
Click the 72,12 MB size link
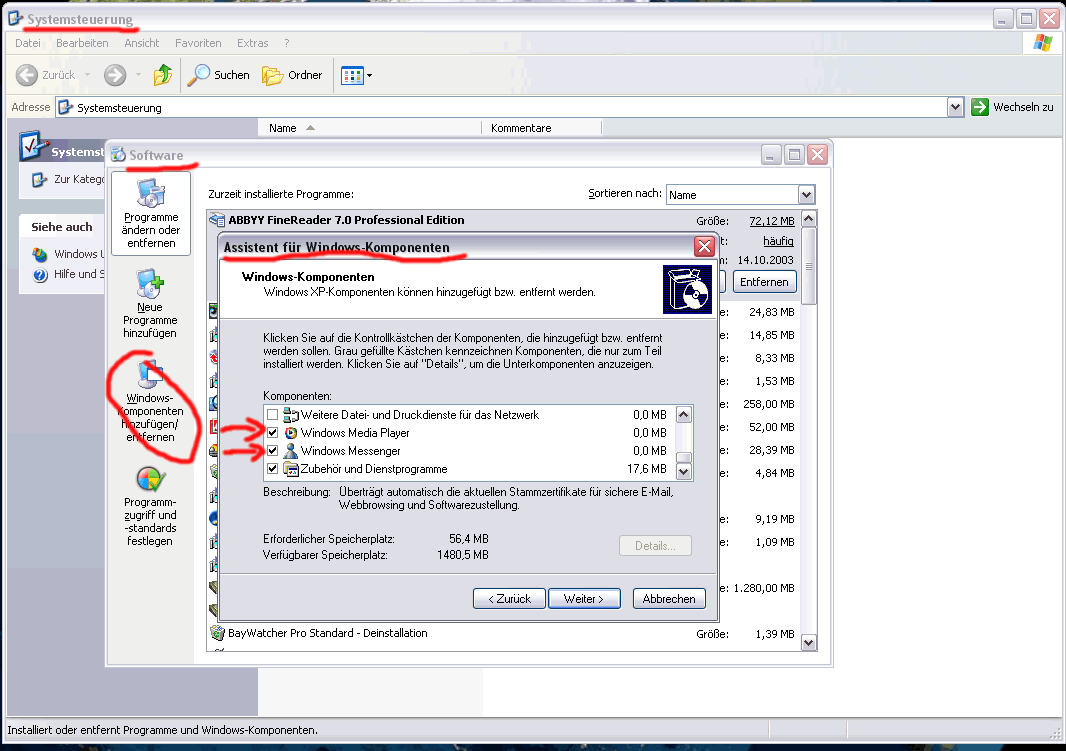(772, 221)
